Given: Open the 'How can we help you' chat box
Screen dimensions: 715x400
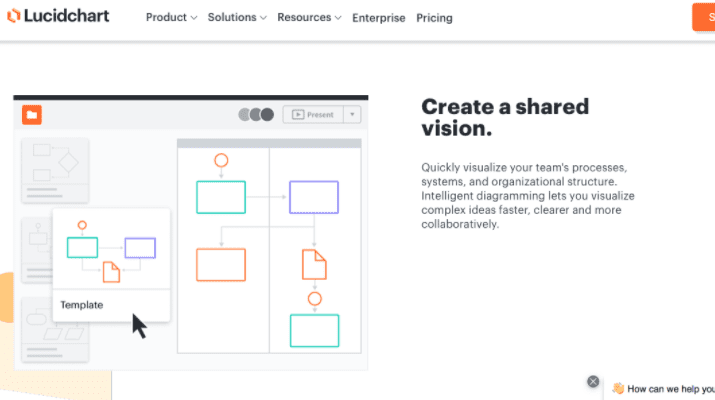Looking at the screenshot, I should point(660,389).
